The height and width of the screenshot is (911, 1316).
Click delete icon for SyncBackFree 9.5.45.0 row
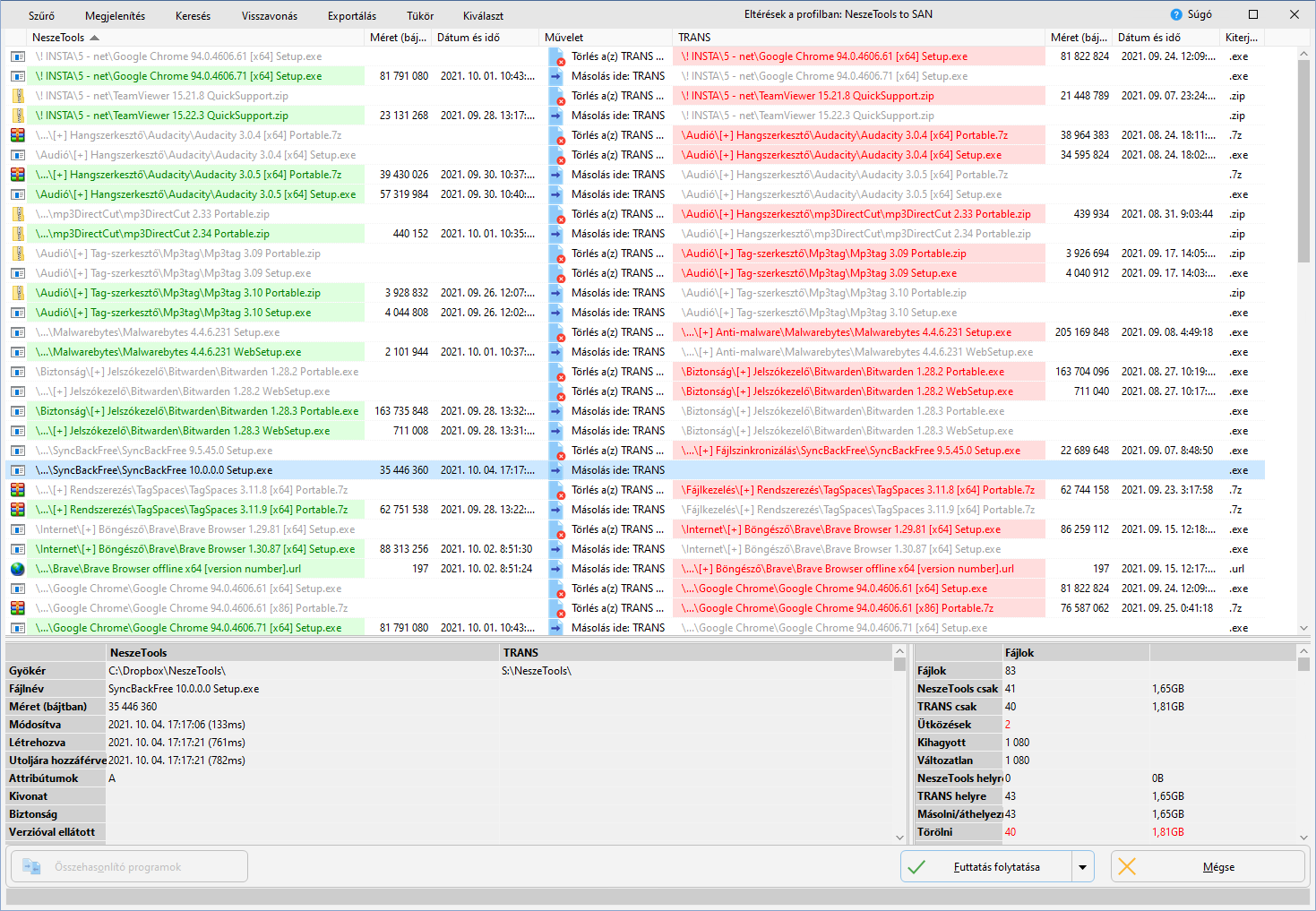556,451
